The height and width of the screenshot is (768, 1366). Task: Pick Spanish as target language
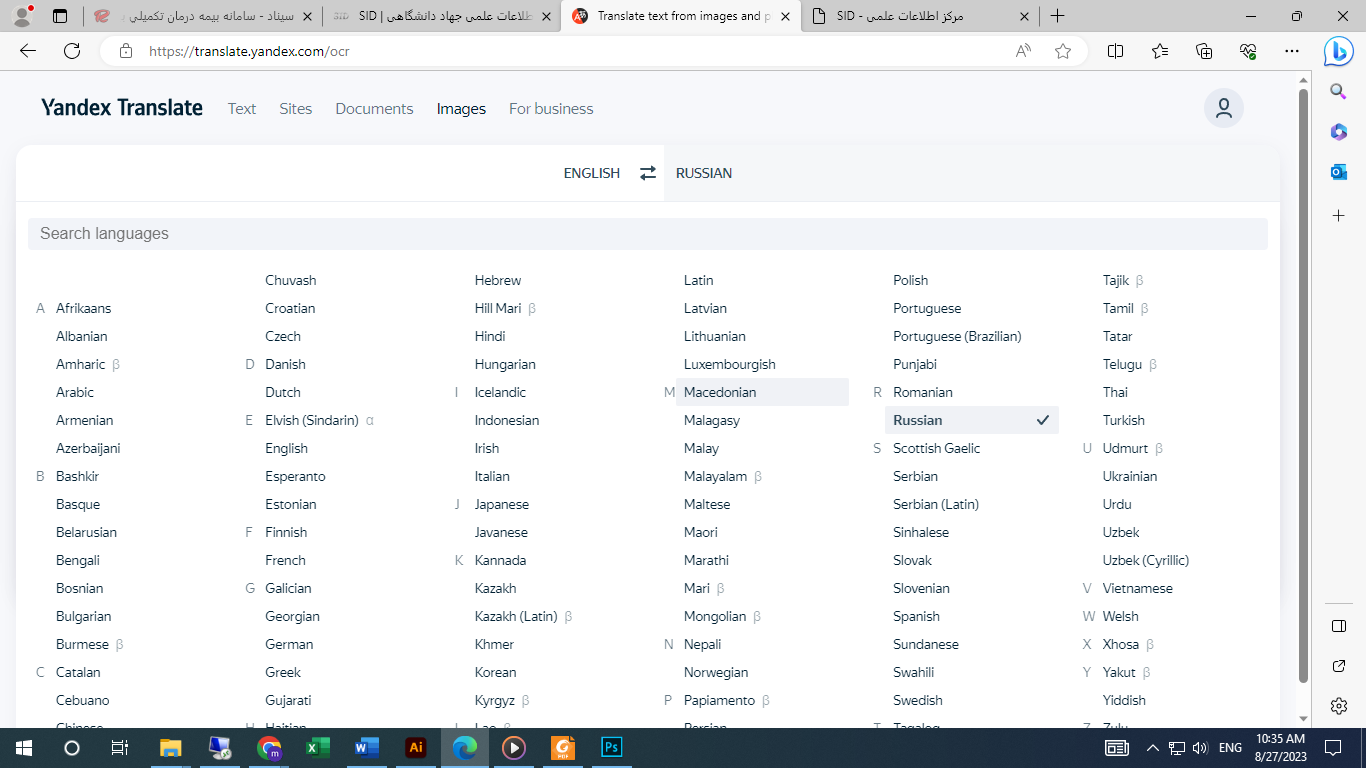tap(917, 616)
